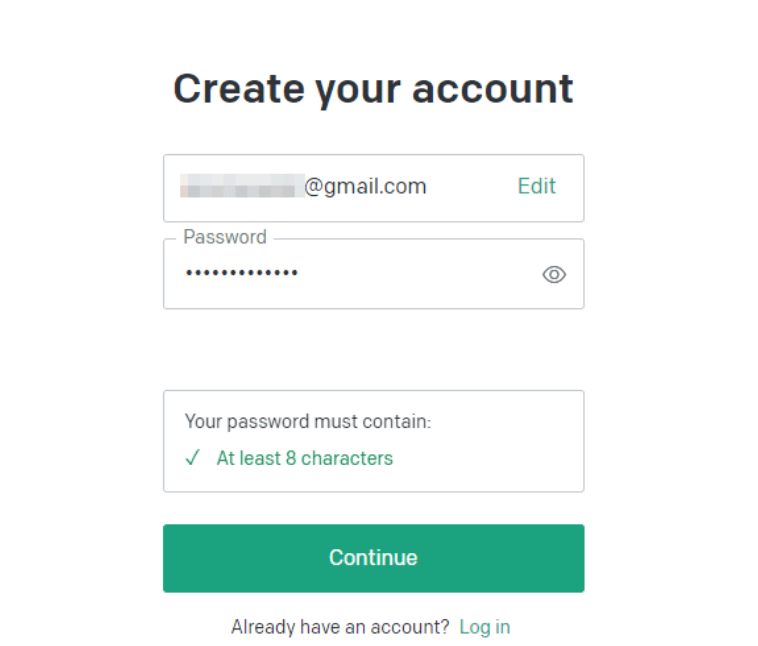Click the '@gmail.com' email text
Viewport: 758px width, 646px height.
point(365,187)
